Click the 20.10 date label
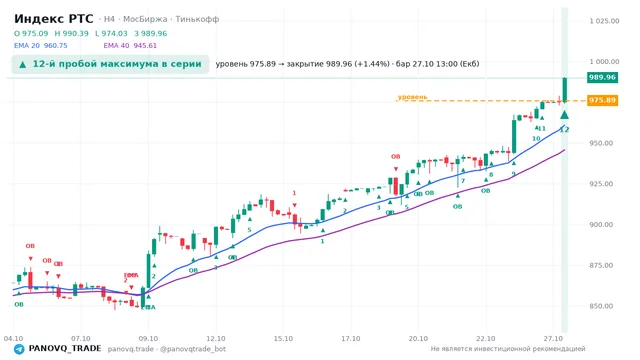 coord(418,339)
